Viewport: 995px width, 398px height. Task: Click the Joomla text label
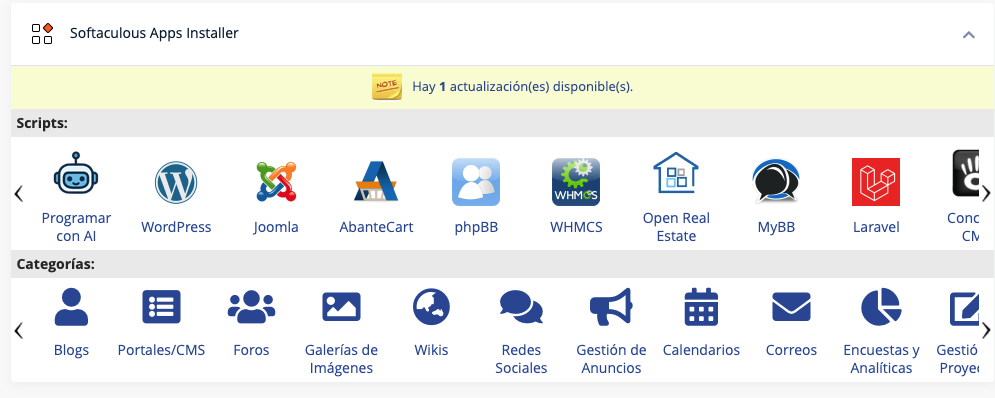click(x=276, y=227)
